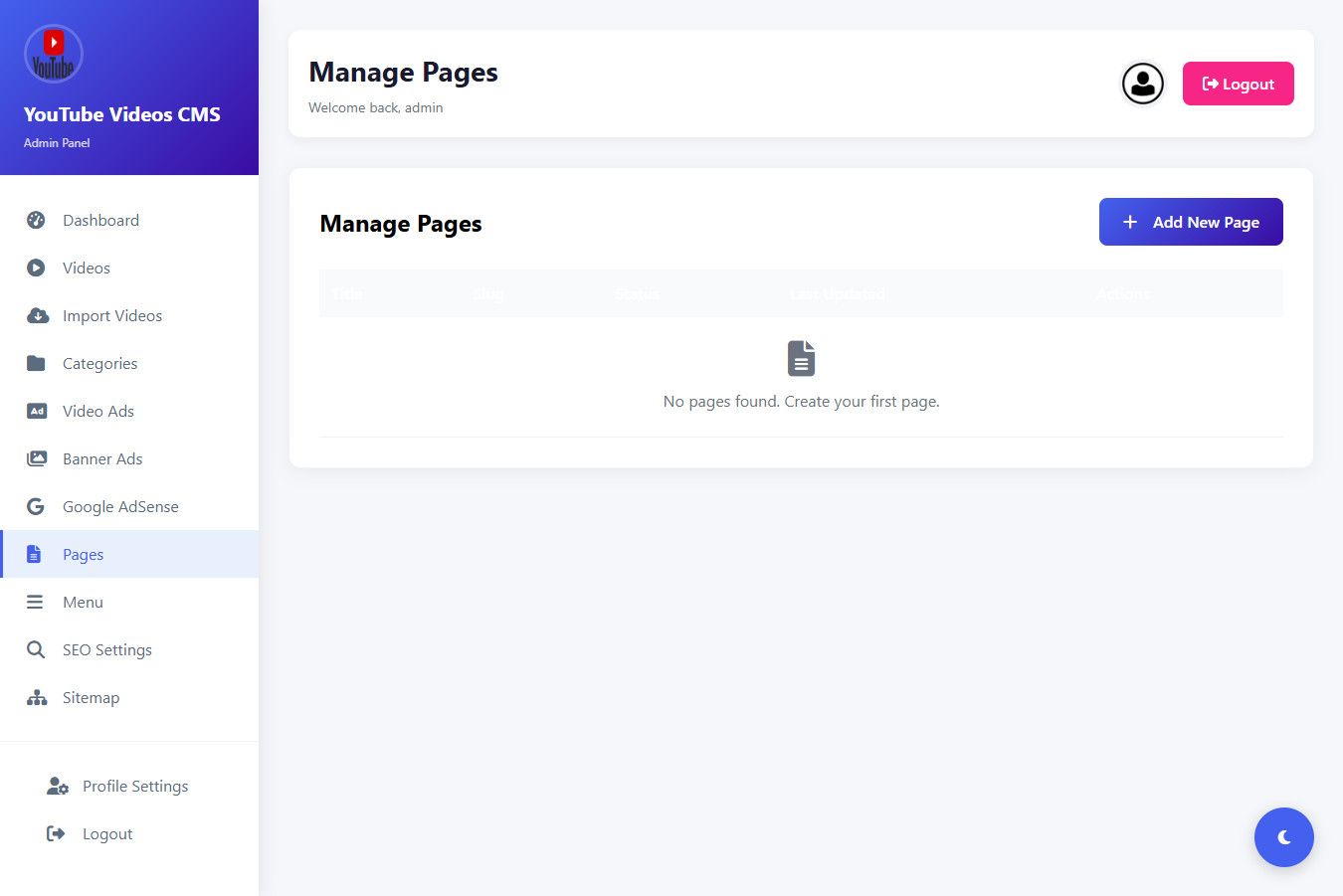Open the Video Ads page
This screenshot has width=1343, height=896.
129,411
